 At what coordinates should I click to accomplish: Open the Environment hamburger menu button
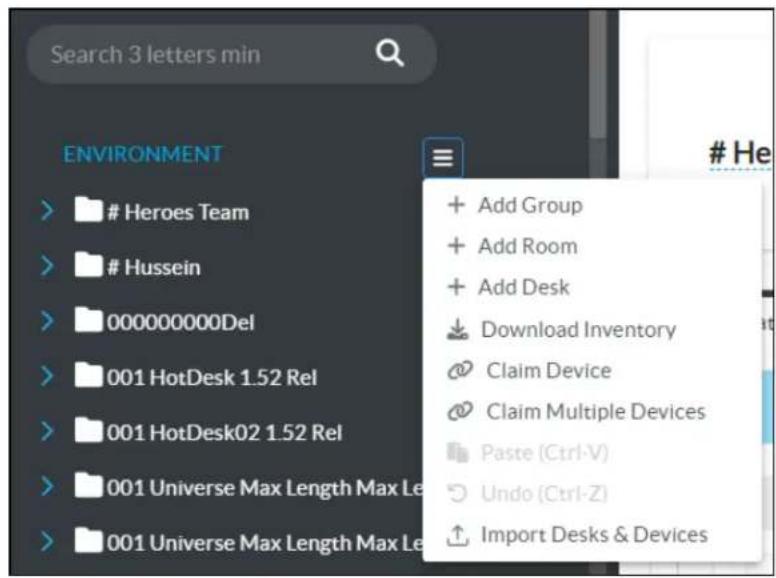pyautogui.click(x=443, y=157)
